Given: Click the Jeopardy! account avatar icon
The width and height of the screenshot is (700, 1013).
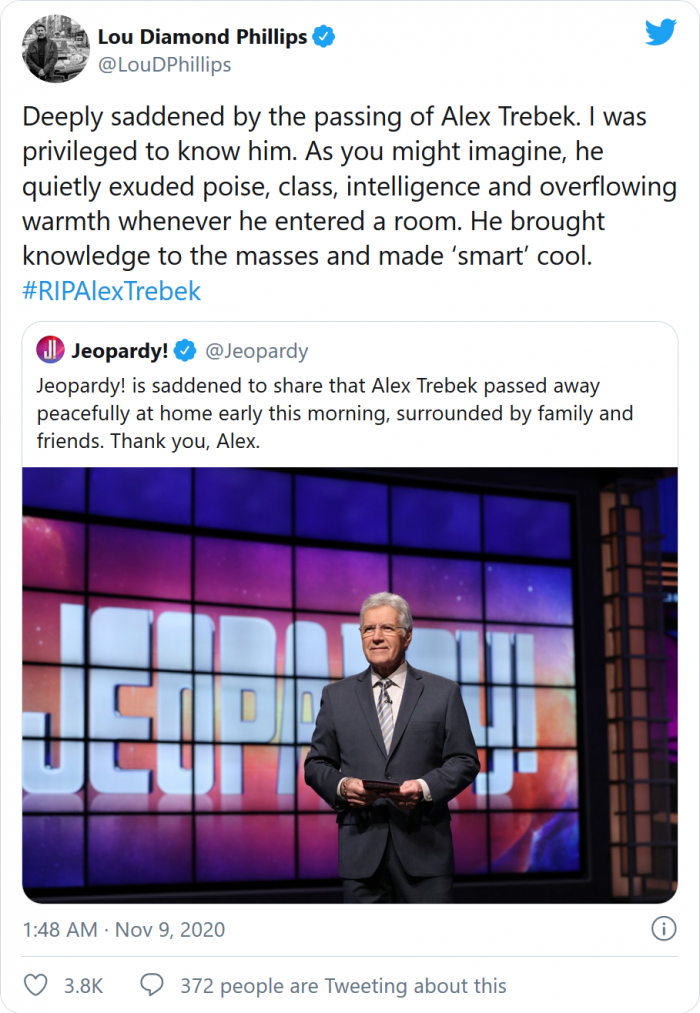Looking at the screenshot, I should [50, 350].
